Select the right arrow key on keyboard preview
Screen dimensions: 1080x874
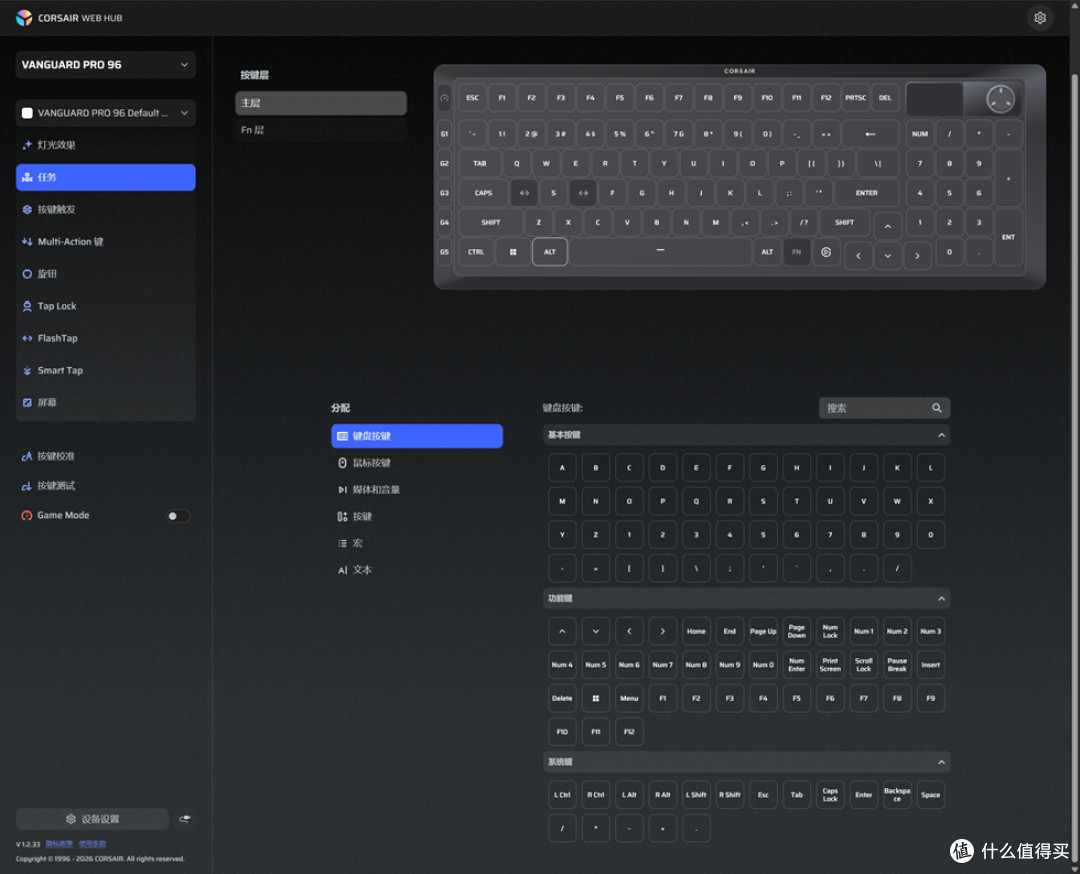[917, 256]
